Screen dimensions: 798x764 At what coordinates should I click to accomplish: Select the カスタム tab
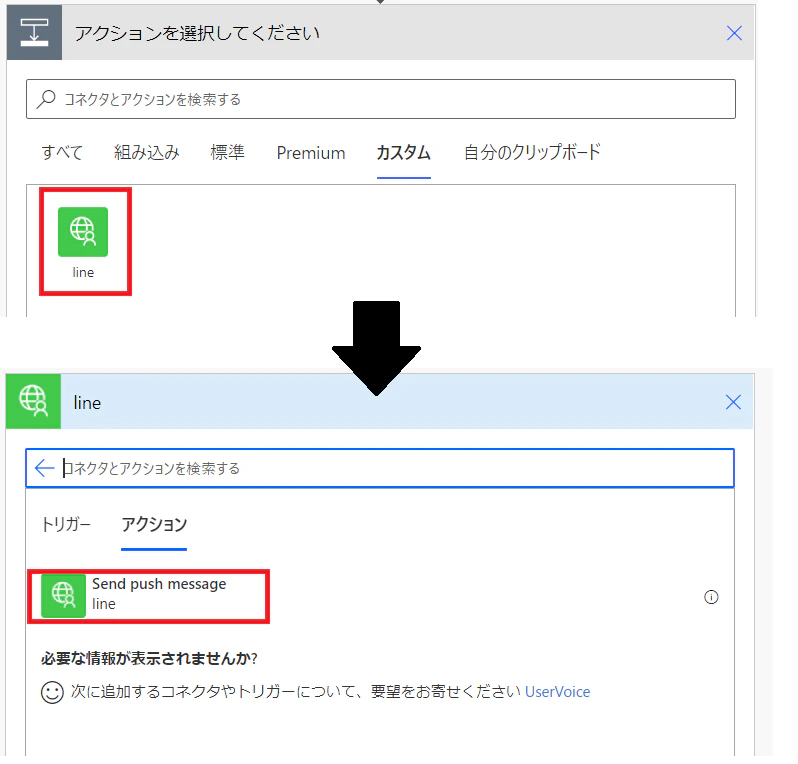[x=404, y=153]
